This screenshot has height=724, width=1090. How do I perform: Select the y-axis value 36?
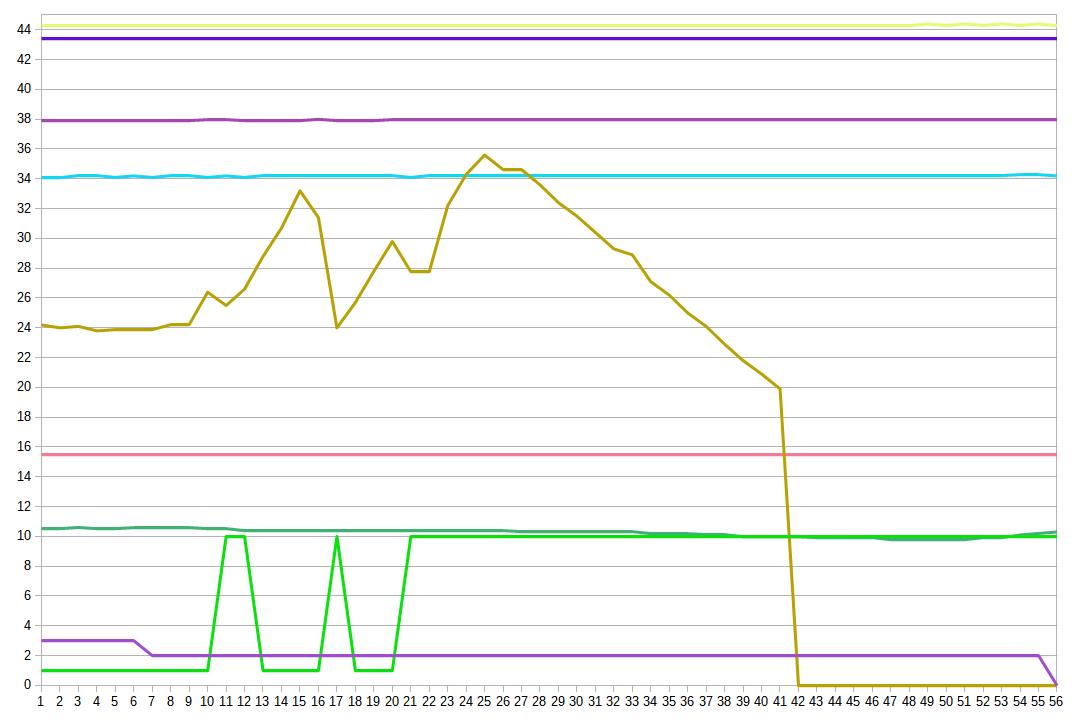[x=24, y=149]
